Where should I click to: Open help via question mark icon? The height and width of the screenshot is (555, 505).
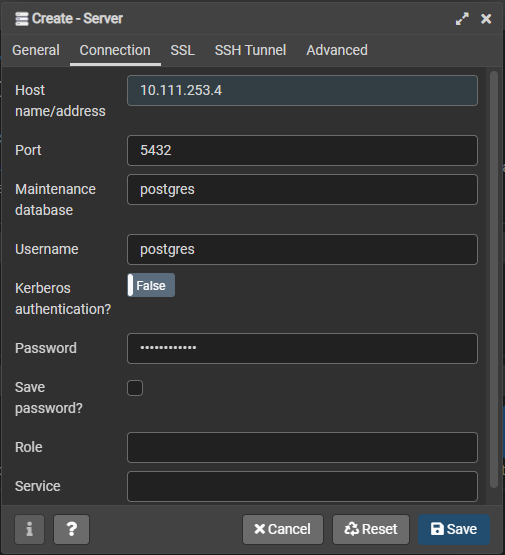[x=71, y=529]
